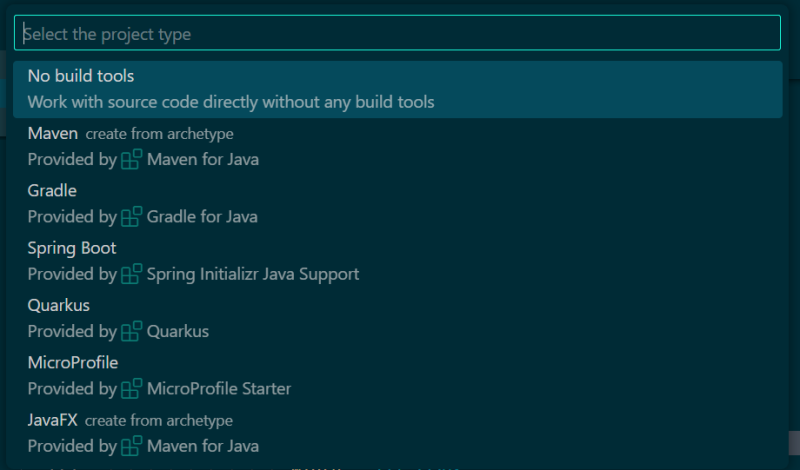The image size is (800, 470).
Task: Select Spring Boot project type
Action: coord(397,261)
